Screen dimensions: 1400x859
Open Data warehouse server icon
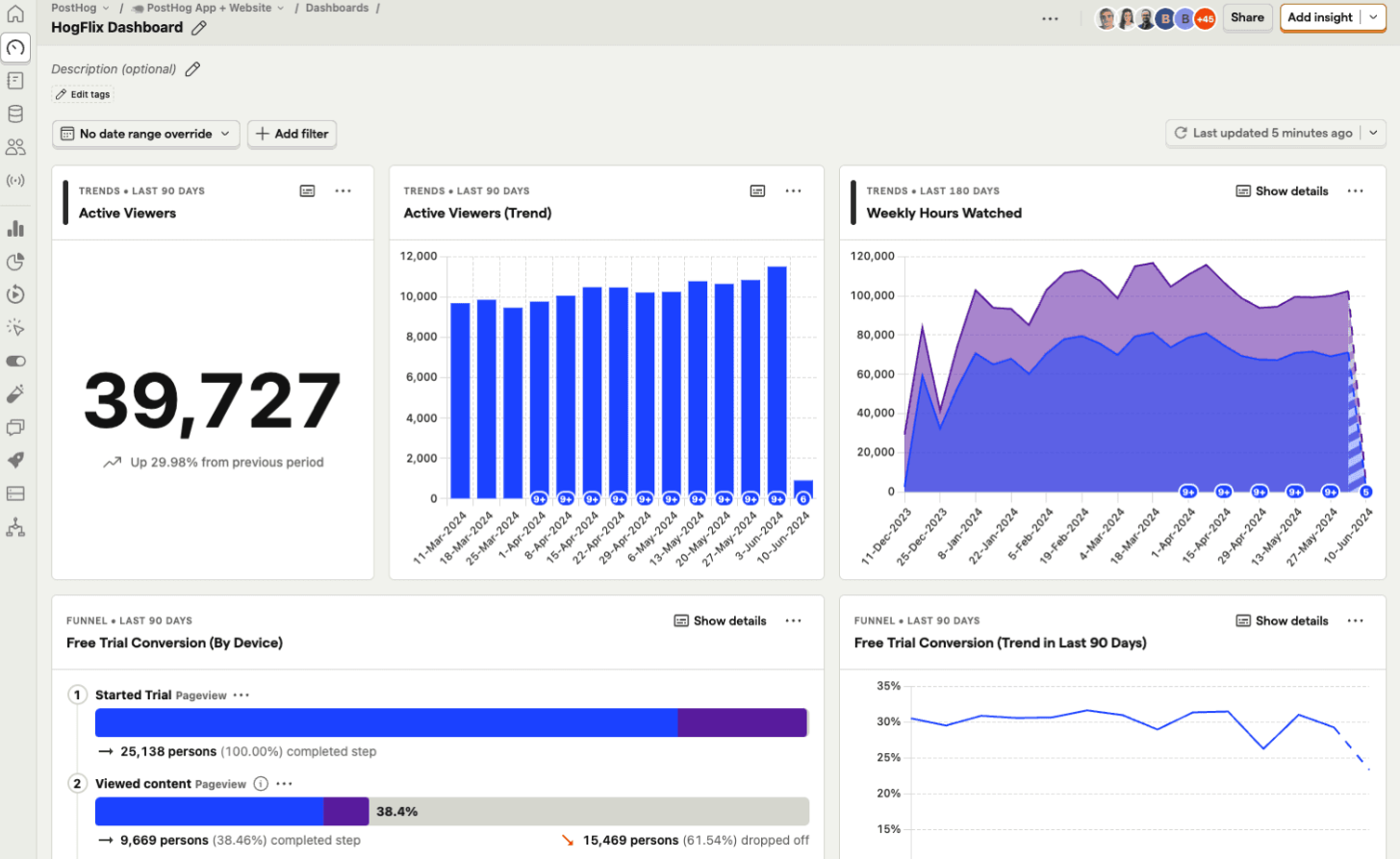tap(15, 493)
